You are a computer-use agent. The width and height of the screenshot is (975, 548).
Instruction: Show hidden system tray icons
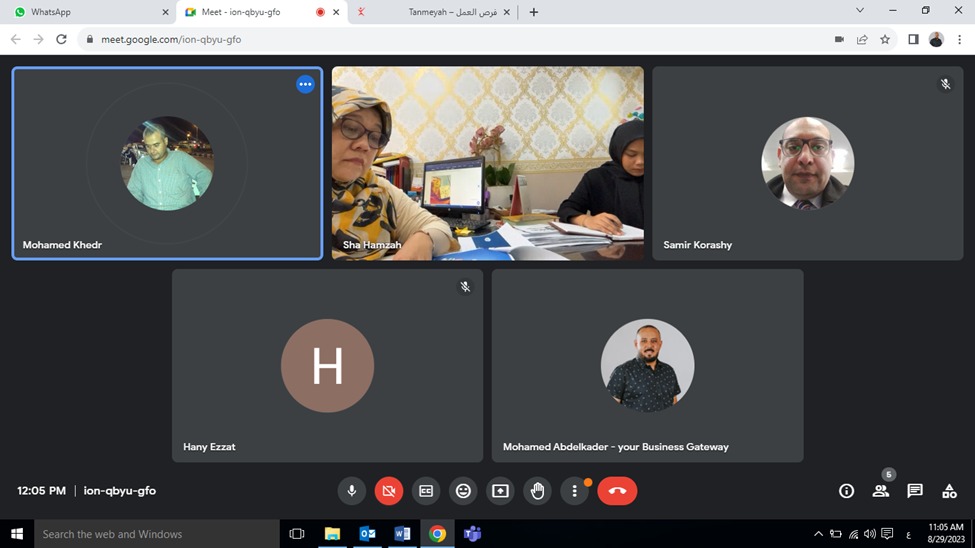click(818, 534)
